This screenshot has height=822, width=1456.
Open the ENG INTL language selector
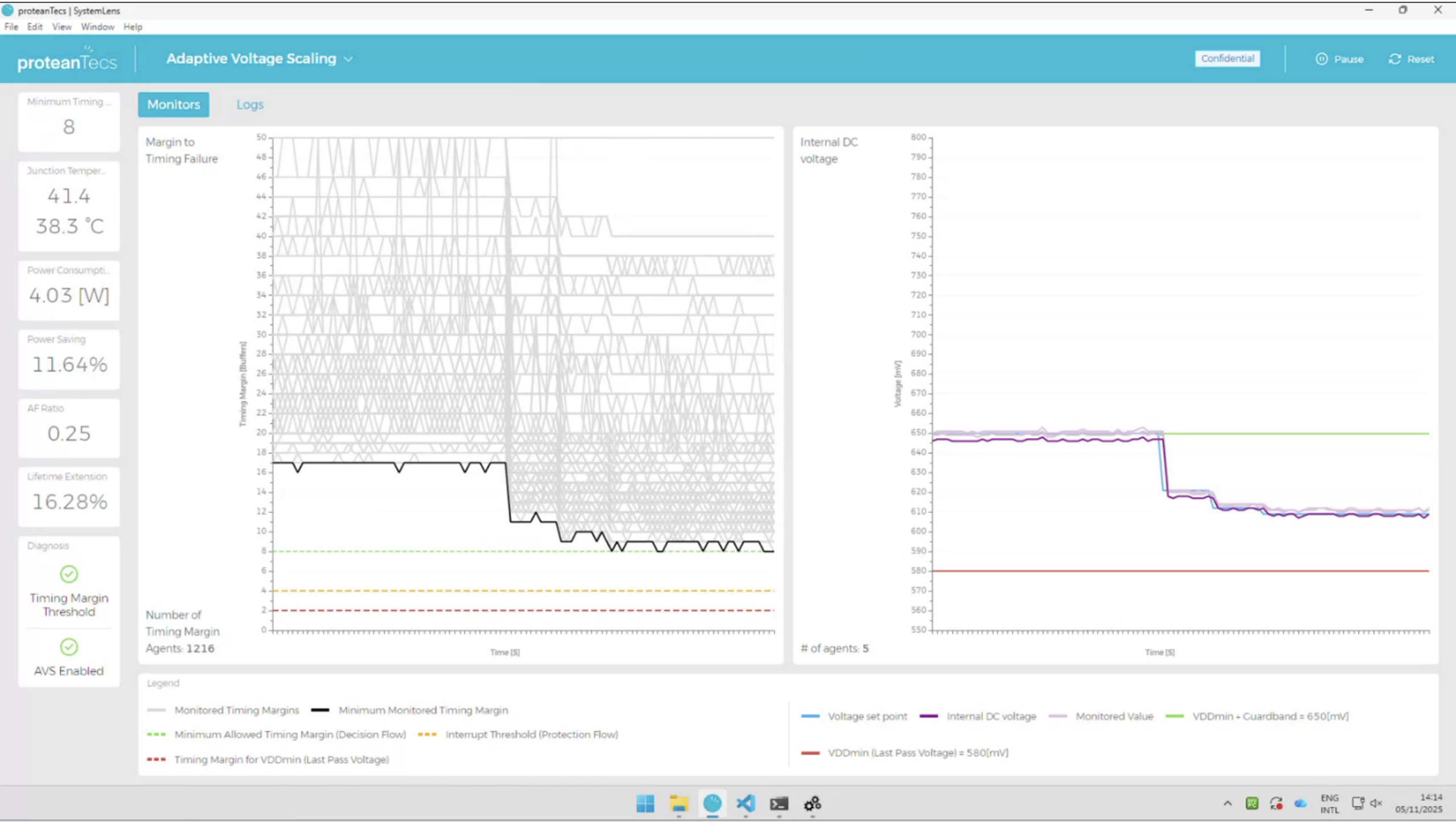(1329, 803)
